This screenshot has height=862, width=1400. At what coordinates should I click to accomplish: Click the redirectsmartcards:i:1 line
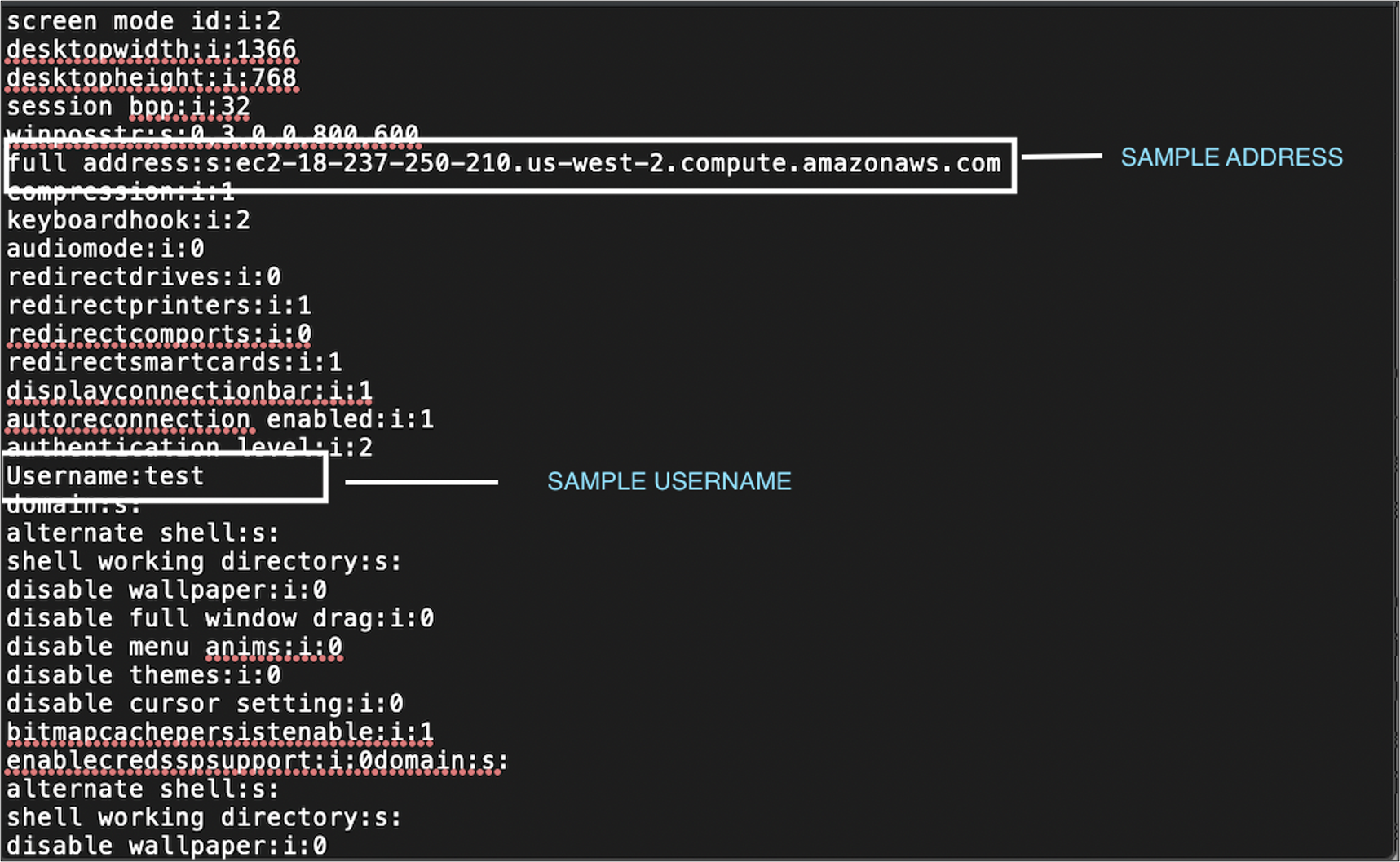pos(174,362)
